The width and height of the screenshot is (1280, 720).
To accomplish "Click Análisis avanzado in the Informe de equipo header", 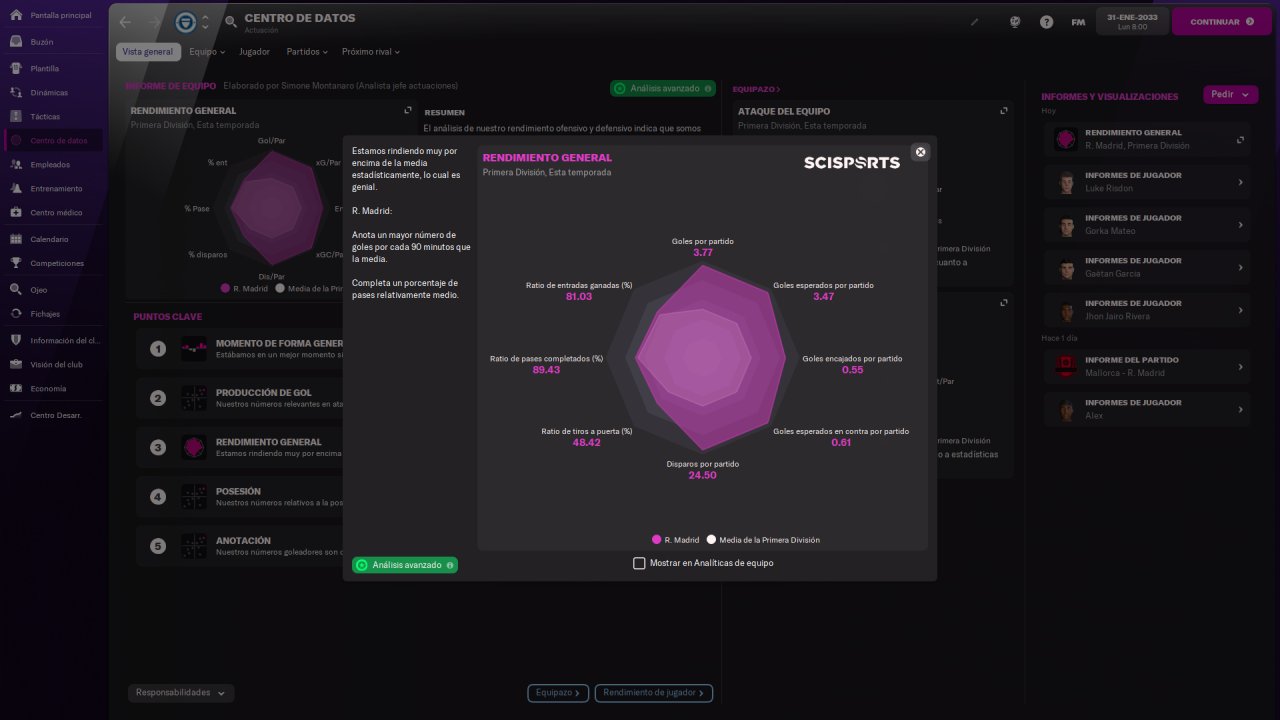I will tap(663, 88).
